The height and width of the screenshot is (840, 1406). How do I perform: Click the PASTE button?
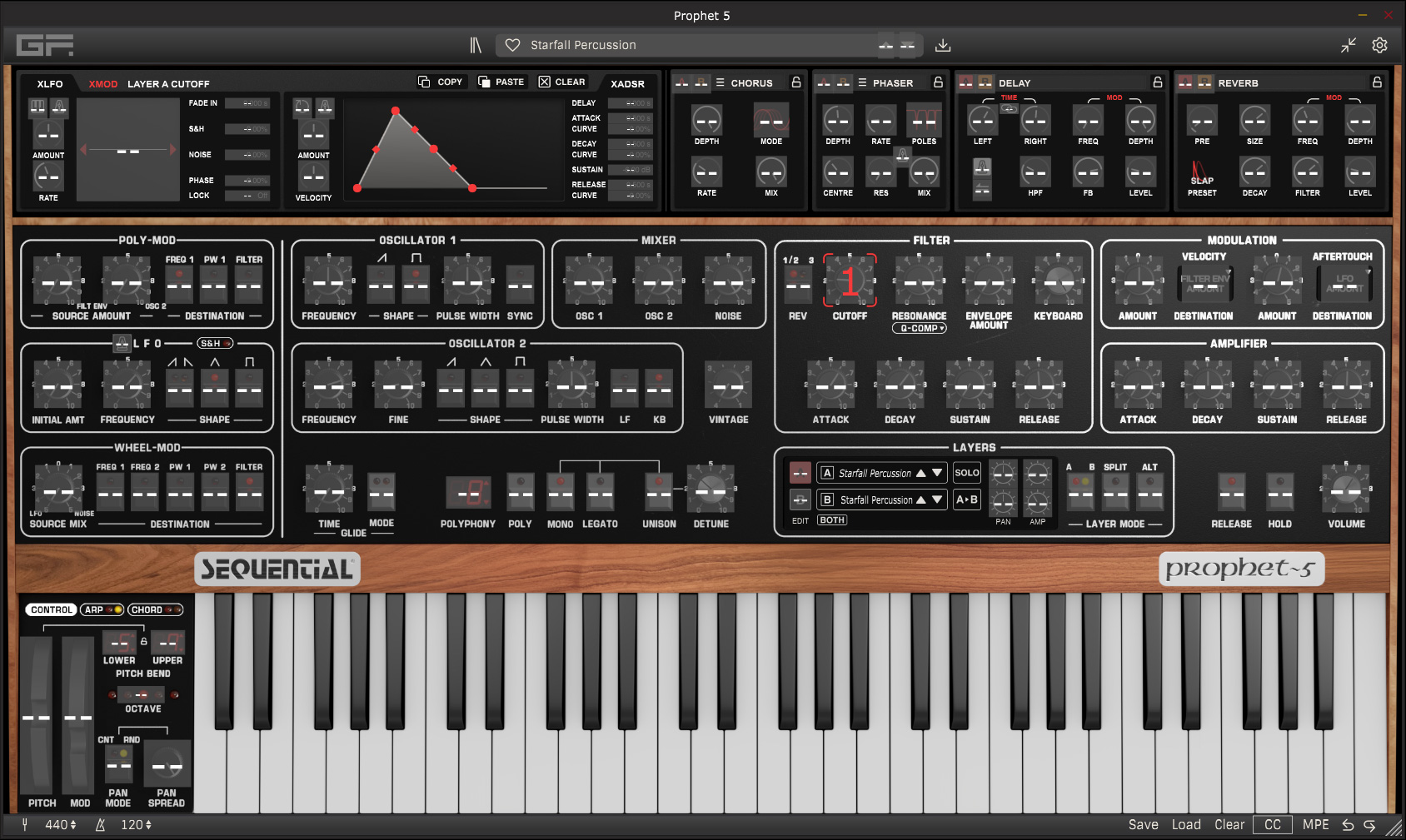501,82
